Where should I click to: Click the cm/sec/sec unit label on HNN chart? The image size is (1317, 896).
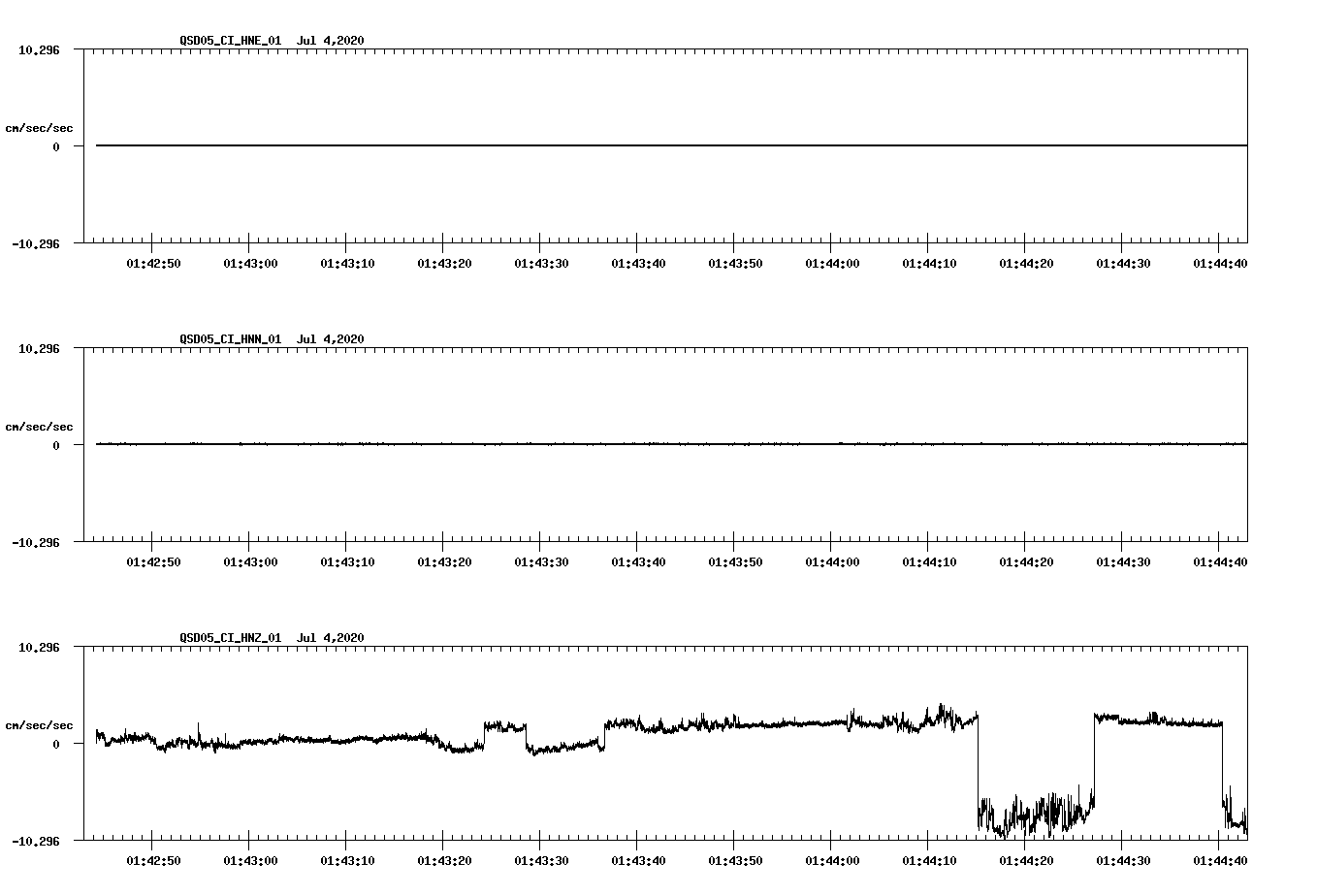point(39,427)
